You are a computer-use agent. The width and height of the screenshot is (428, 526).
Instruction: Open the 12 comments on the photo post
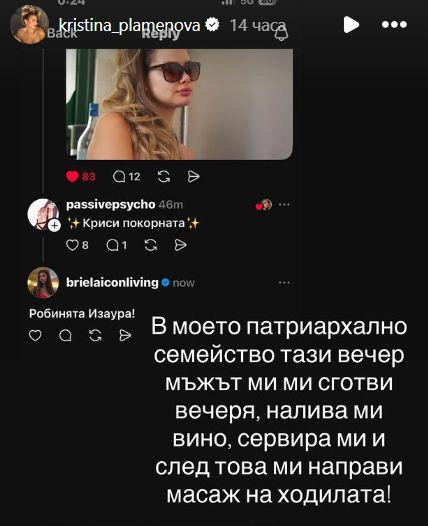126,176
